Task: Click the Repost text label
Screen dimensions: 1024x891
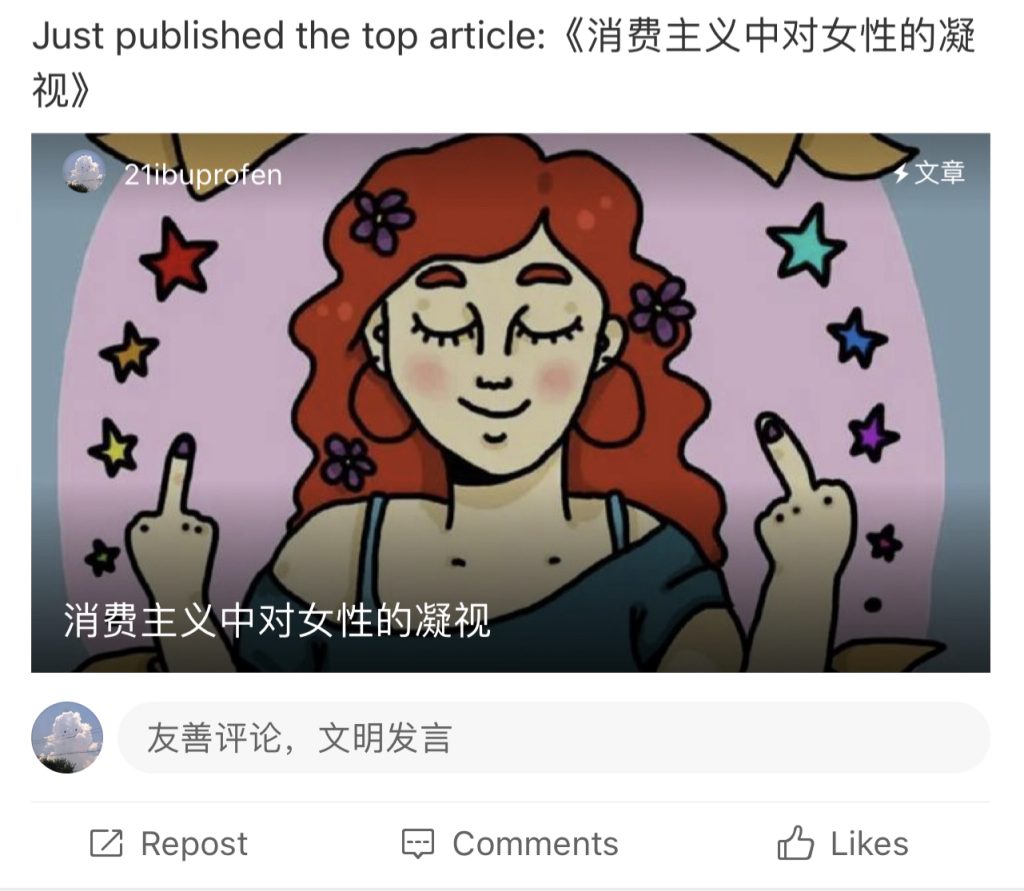Action: (x=194, y=843)
